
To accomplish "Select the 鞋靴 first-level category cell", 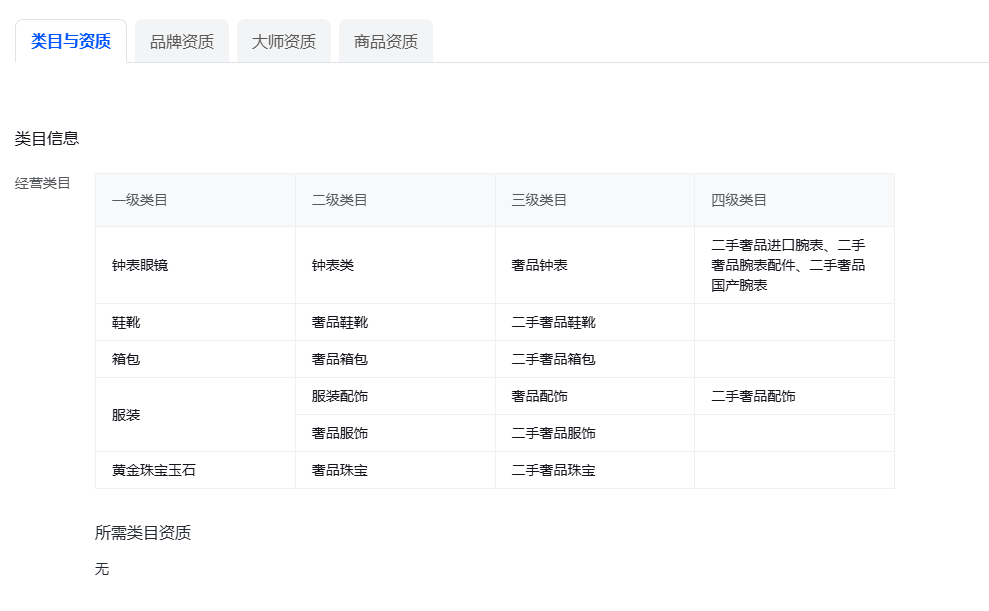I will (x=195, y=322).
